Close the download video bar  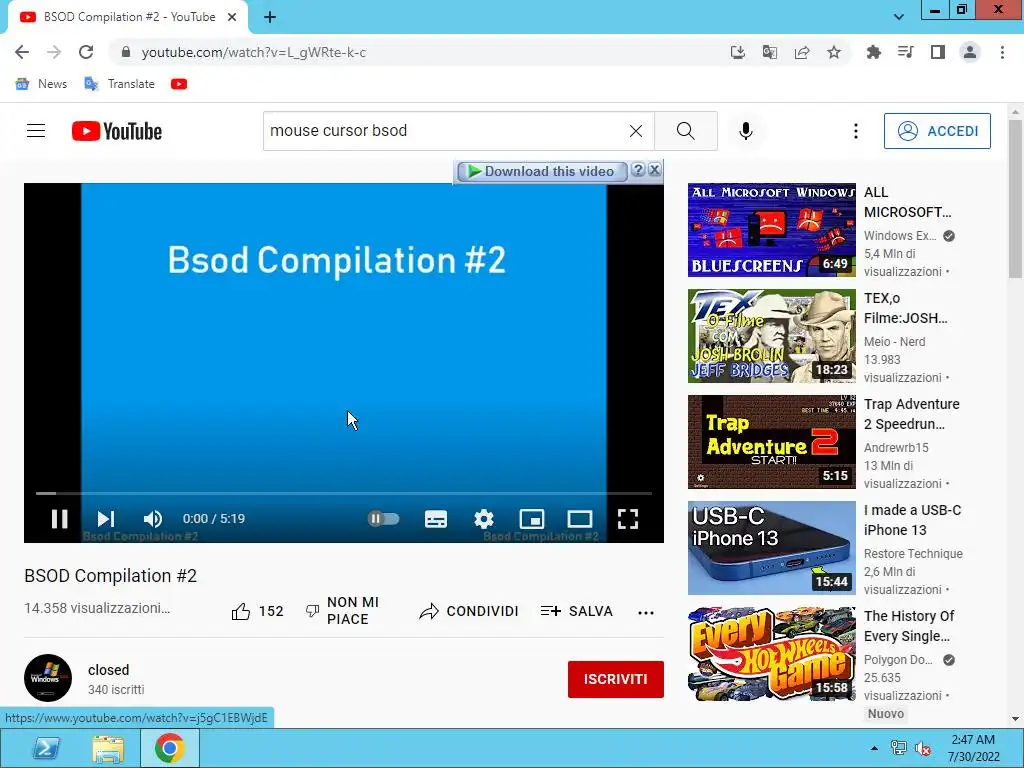(654, 170)
